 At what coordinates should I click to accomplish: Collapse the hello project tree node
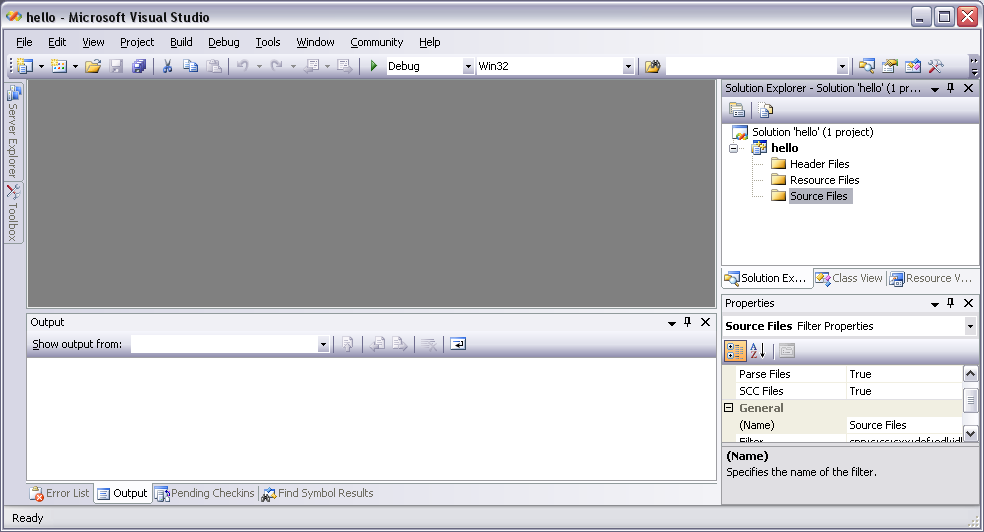click(733, 148)
